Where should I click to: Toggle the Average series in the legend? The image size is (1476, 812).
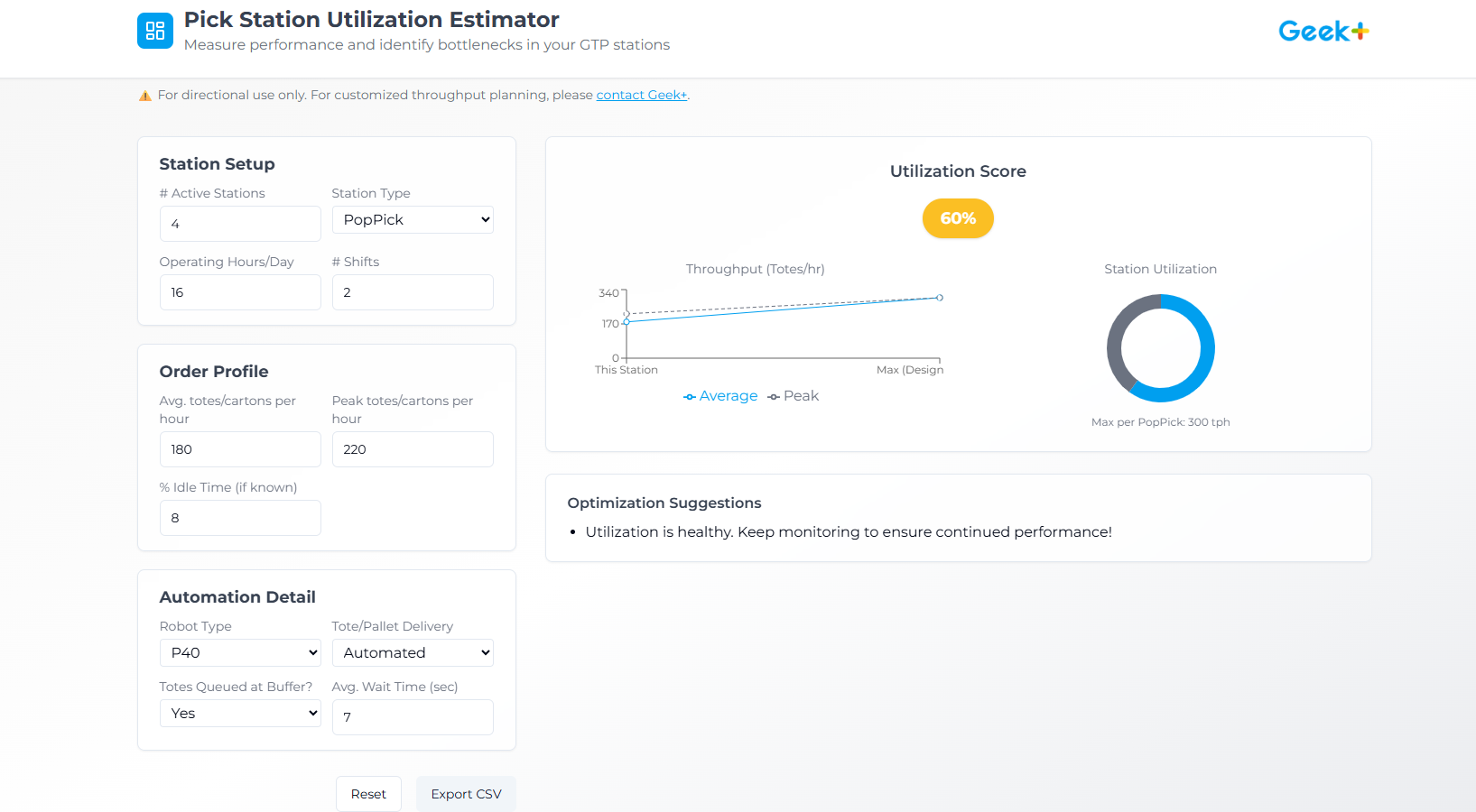click(x=720, y=395)
